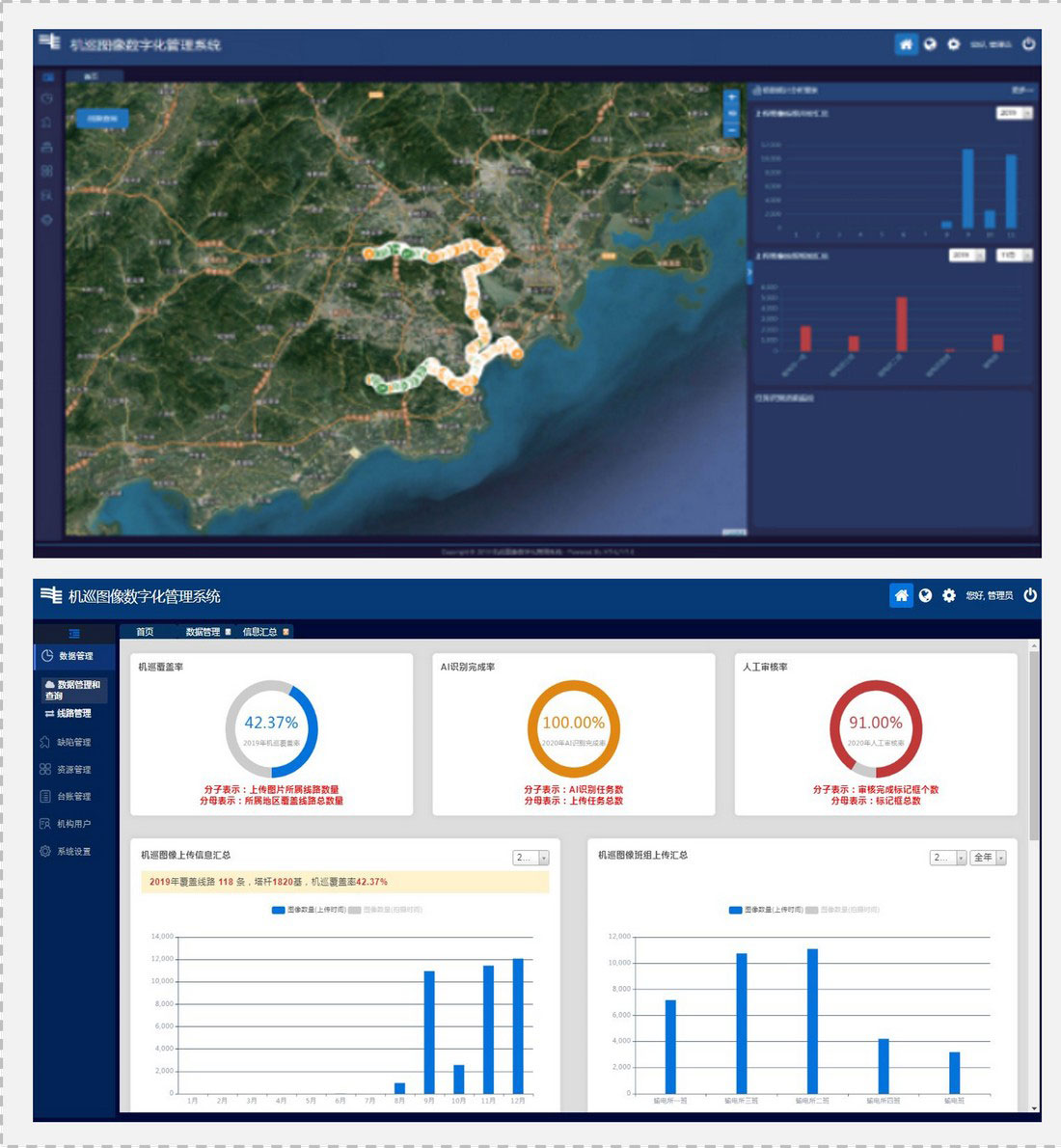Click the power logout icon beside 您好, 管理员
This screenshot has width=1061, height=1148.
click(x=1029, y=595)
